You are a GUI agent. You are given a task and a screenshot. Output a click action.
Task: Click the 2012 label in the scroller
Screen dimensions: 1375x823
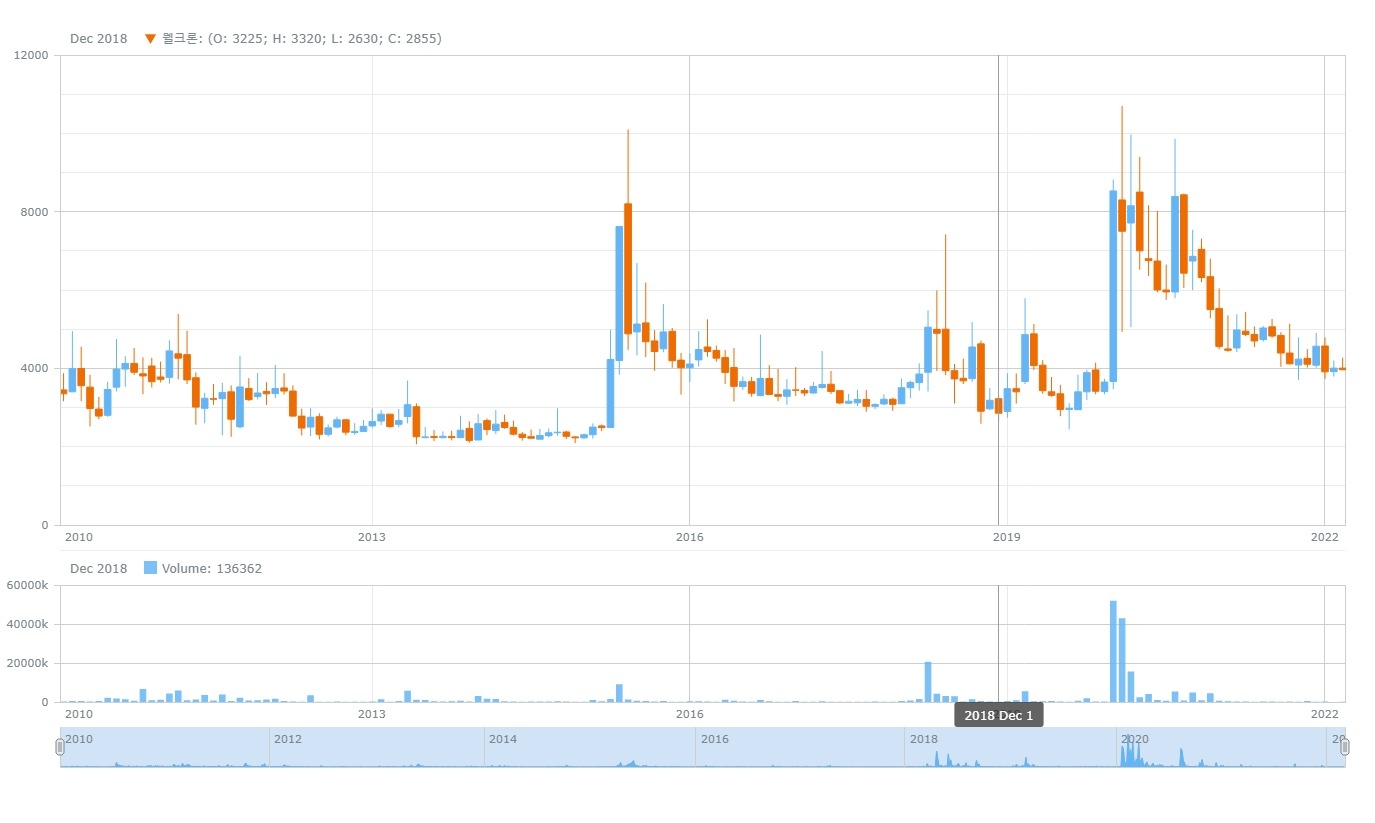click(x=288, y=739)
